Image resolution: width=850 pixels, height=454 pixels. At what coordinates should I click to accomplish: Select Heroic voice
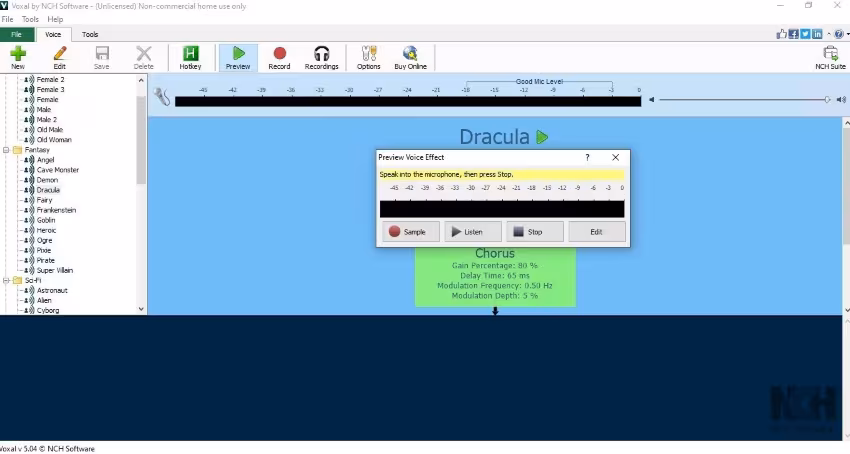(47, 231)
